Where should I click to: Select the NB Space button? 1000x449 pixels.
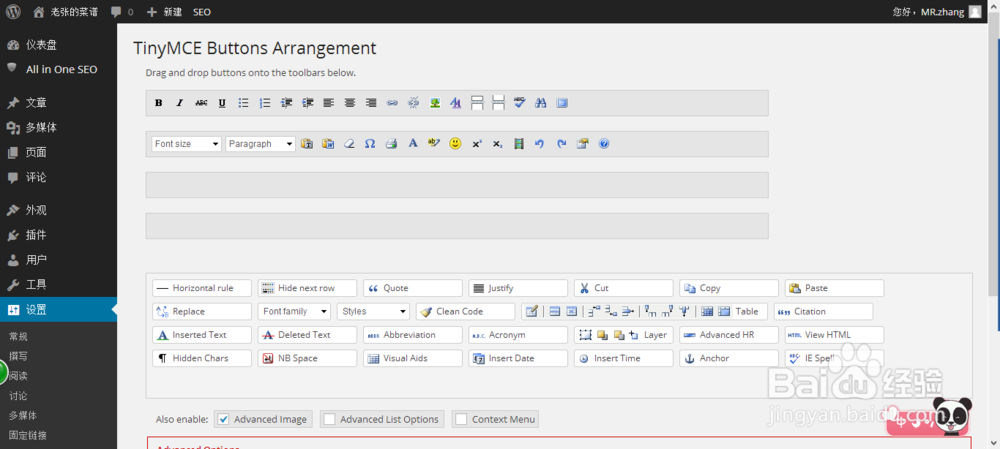[307, 358]
